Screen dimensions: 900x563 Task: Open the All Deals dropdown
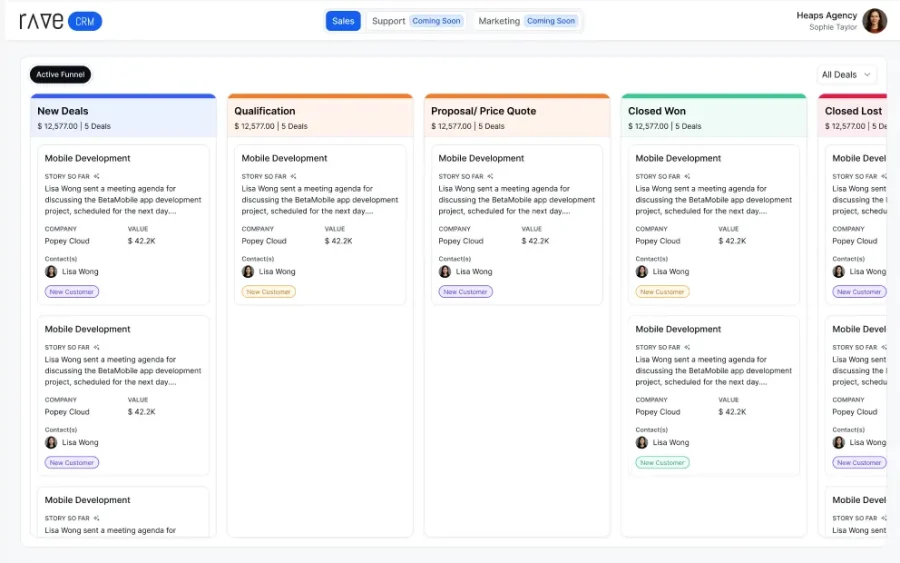pos(846,75)
